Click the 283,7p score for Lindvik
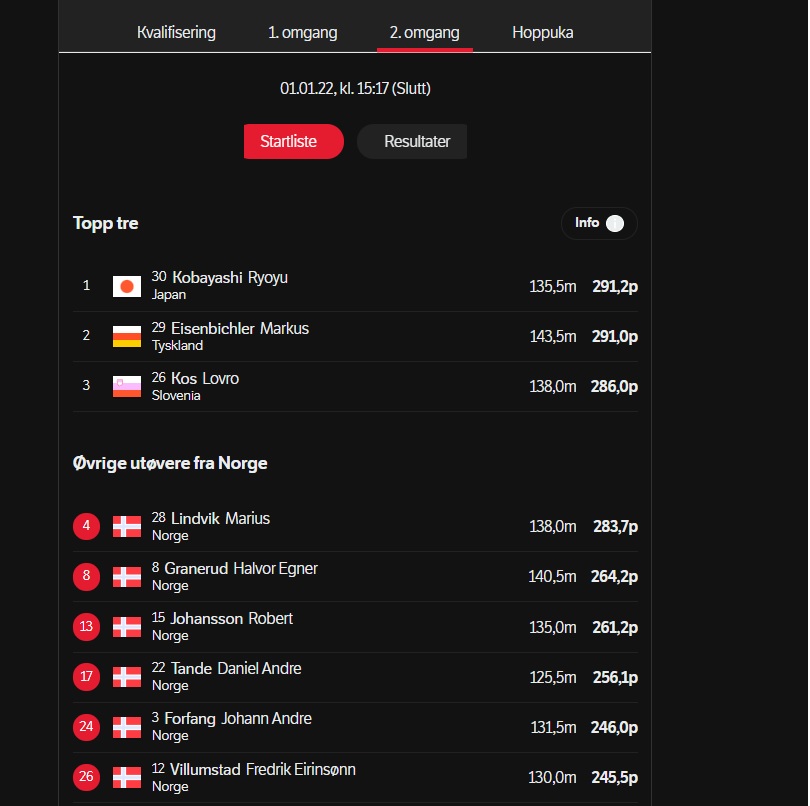Viewport: 810px width, 806px height. (x=615, y=526)
